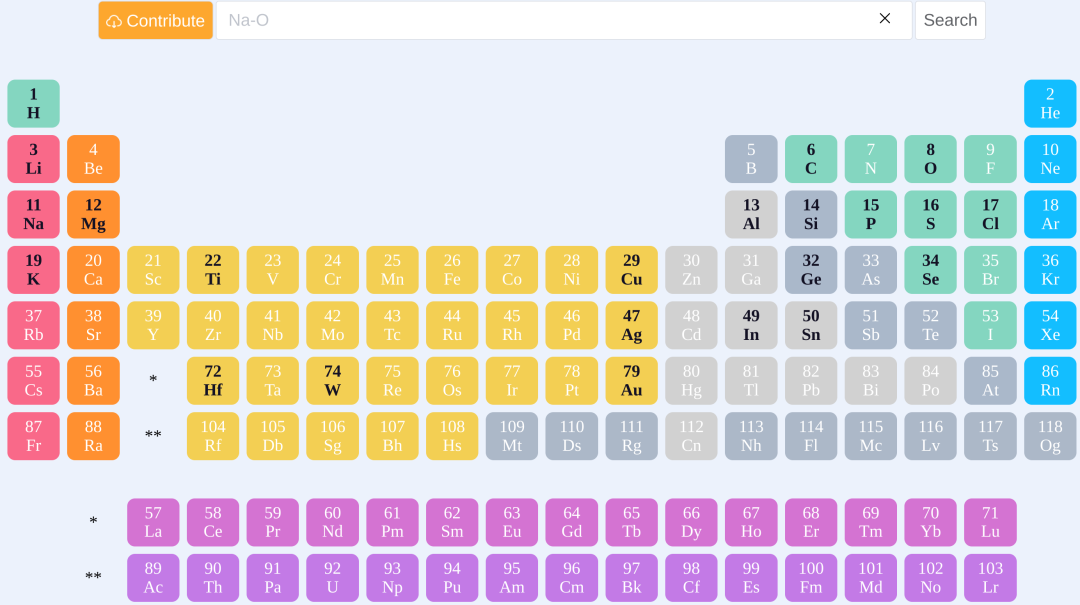Click the Search button
This screenshot has height=605, width=1080.
pos(950,20)
